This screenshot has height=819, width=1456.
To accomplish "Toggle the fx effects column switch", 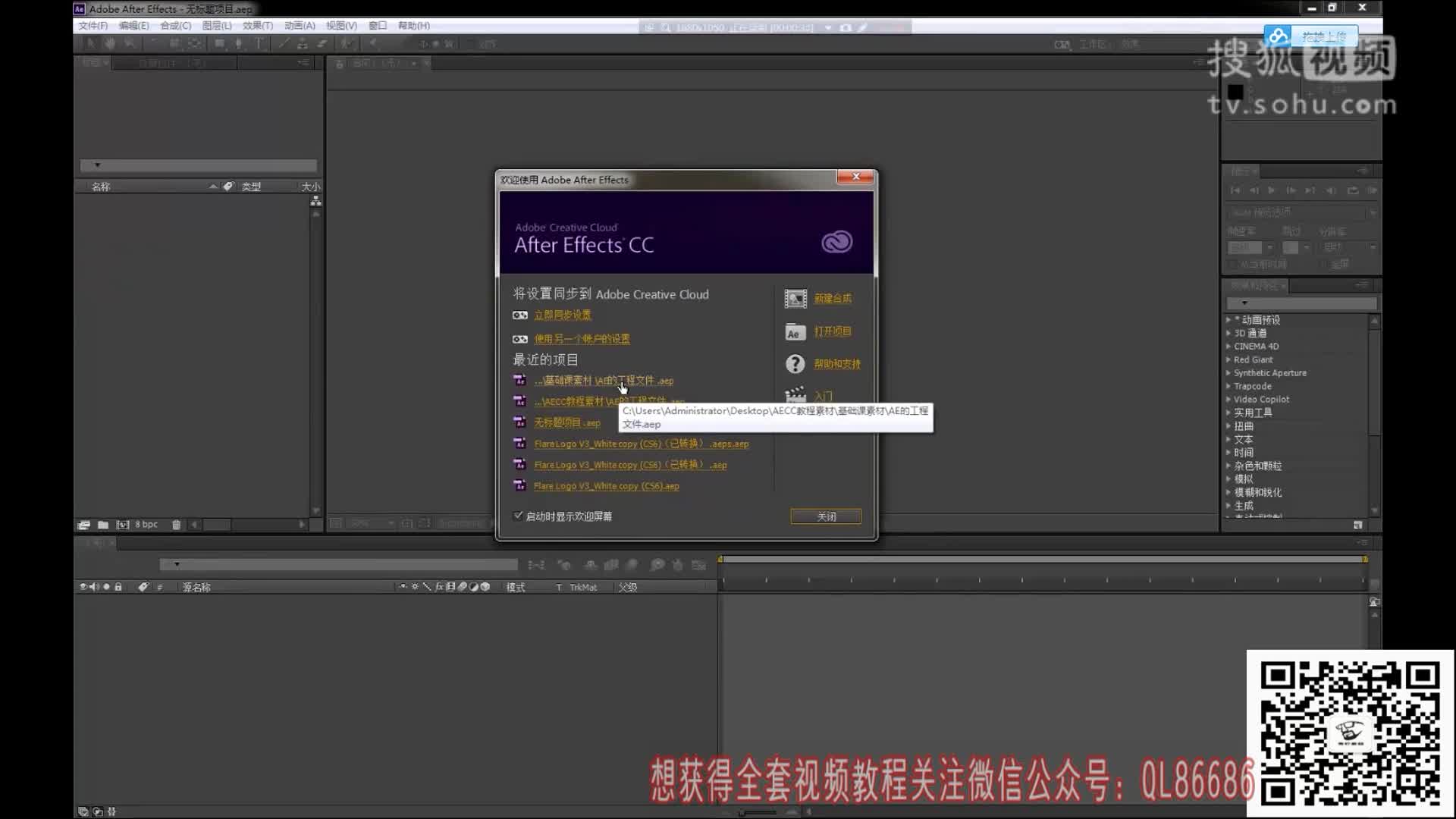I will [x=439, y=587].
